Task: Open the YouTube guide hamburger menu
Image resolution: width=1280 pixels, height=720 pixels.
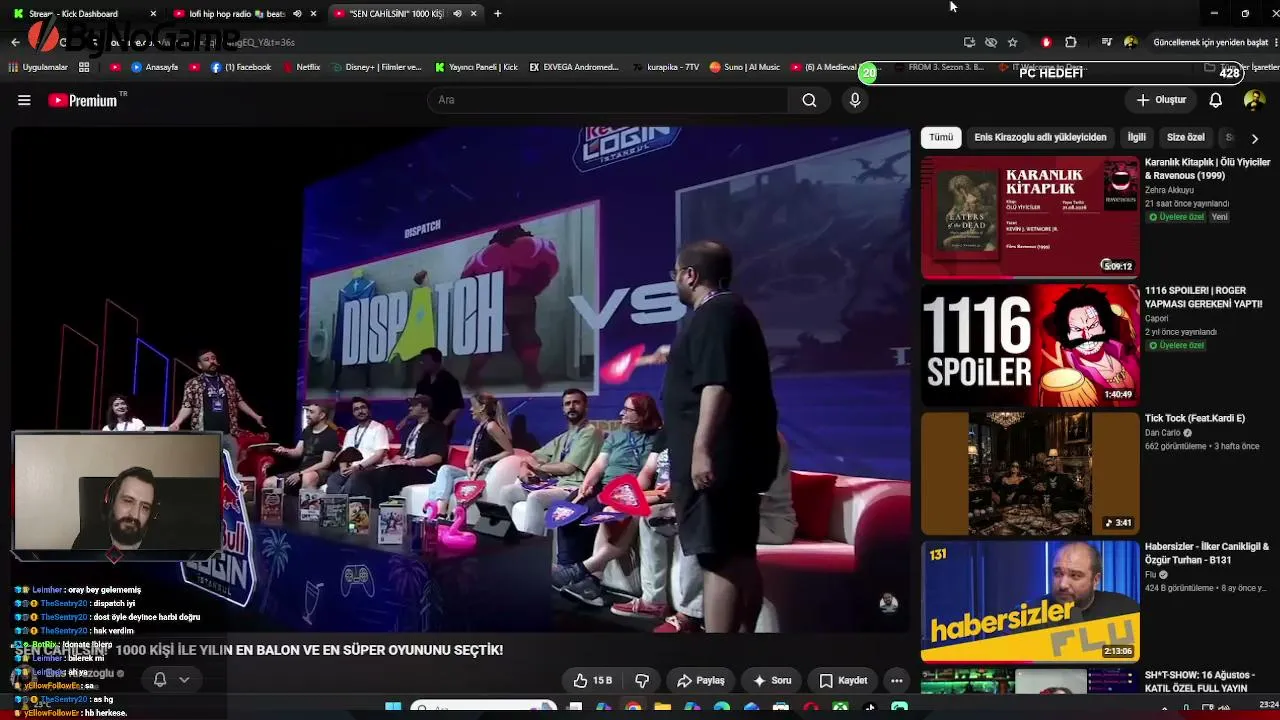Action: 24,100
